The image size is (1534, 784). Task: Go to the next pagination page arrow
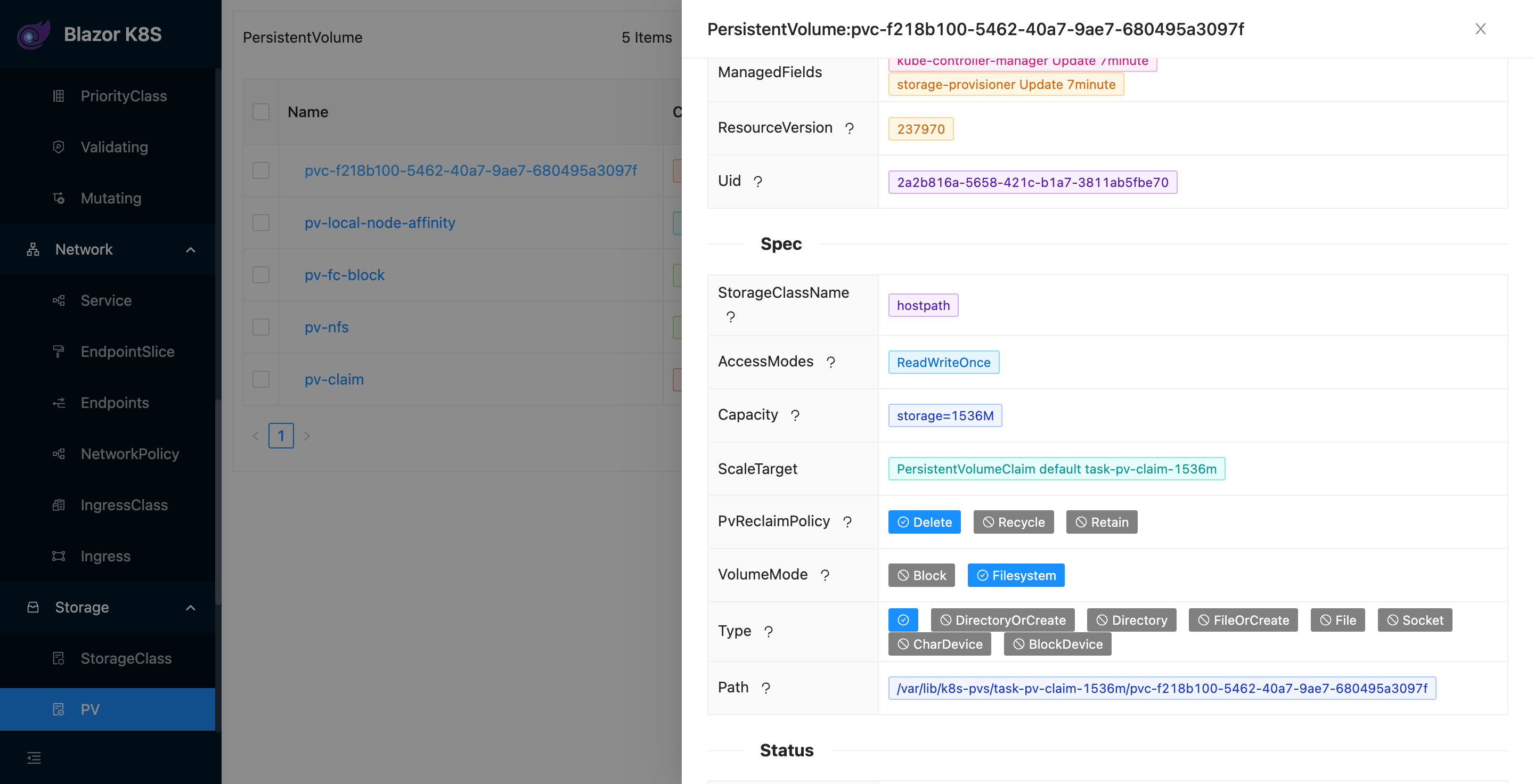point(307,436)
